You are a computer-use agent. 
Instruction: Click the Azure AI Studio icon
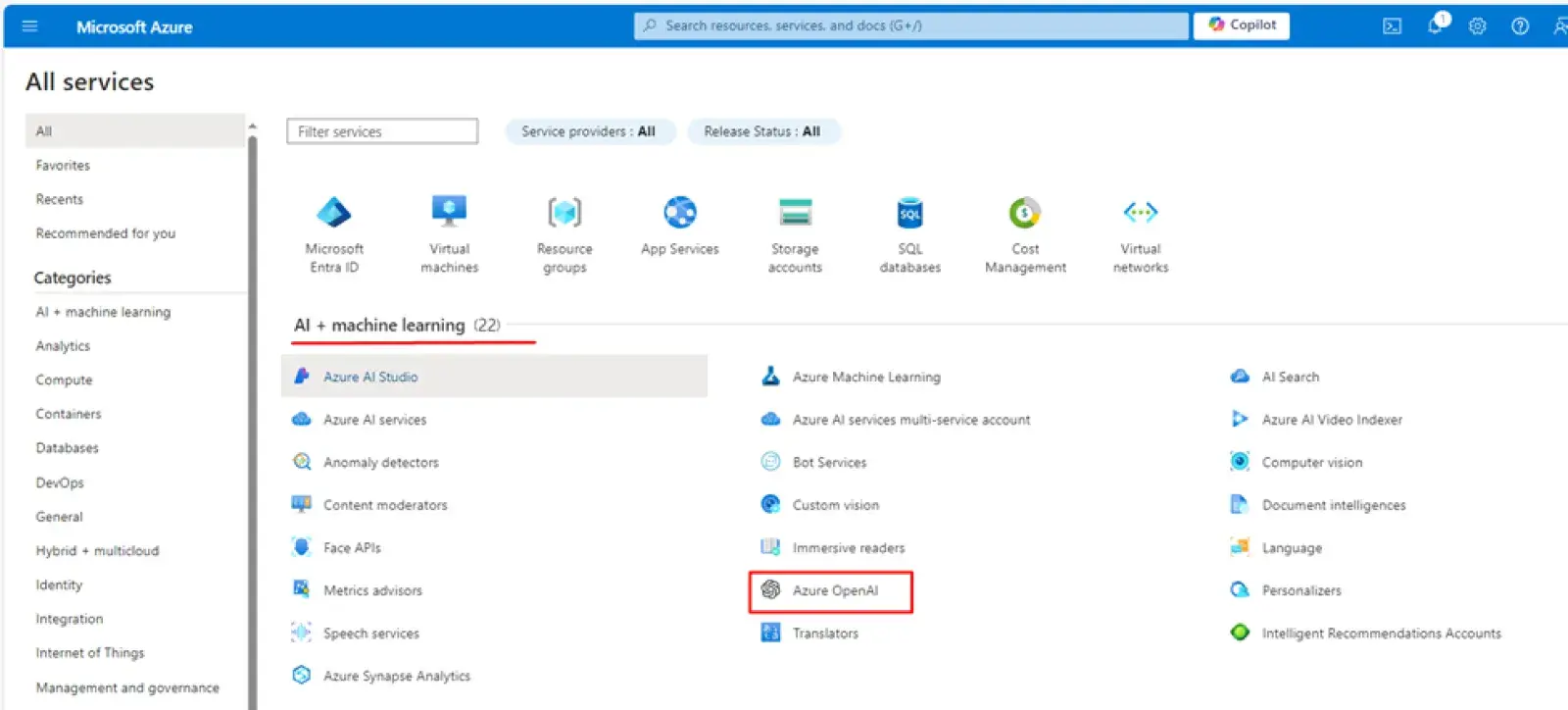click(x=302, y=377)
